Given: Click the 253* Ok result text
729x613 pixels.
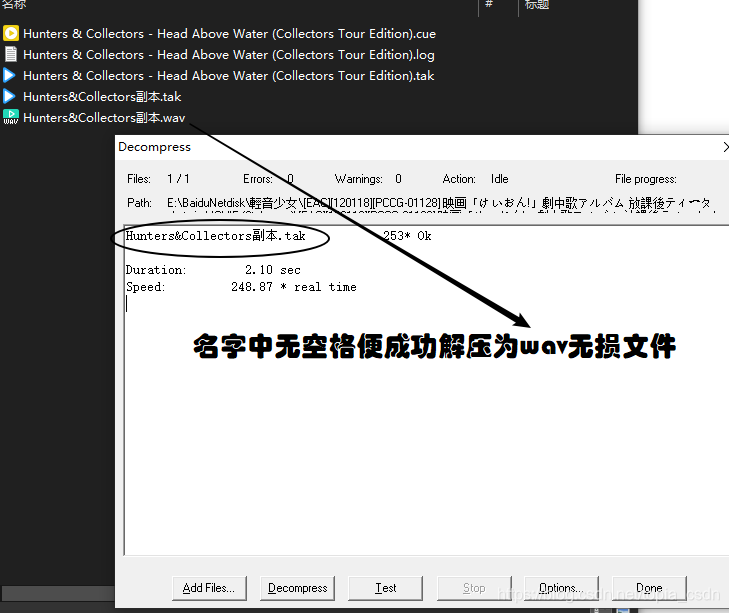Looking at the screenshot, I should (x=407, y=236).
